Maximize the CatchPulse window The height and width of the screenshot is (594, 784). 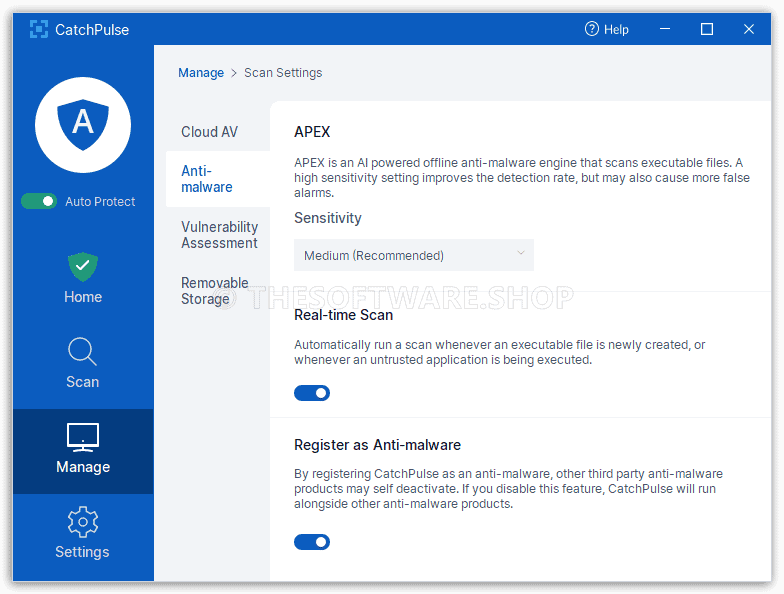[707, 29]
